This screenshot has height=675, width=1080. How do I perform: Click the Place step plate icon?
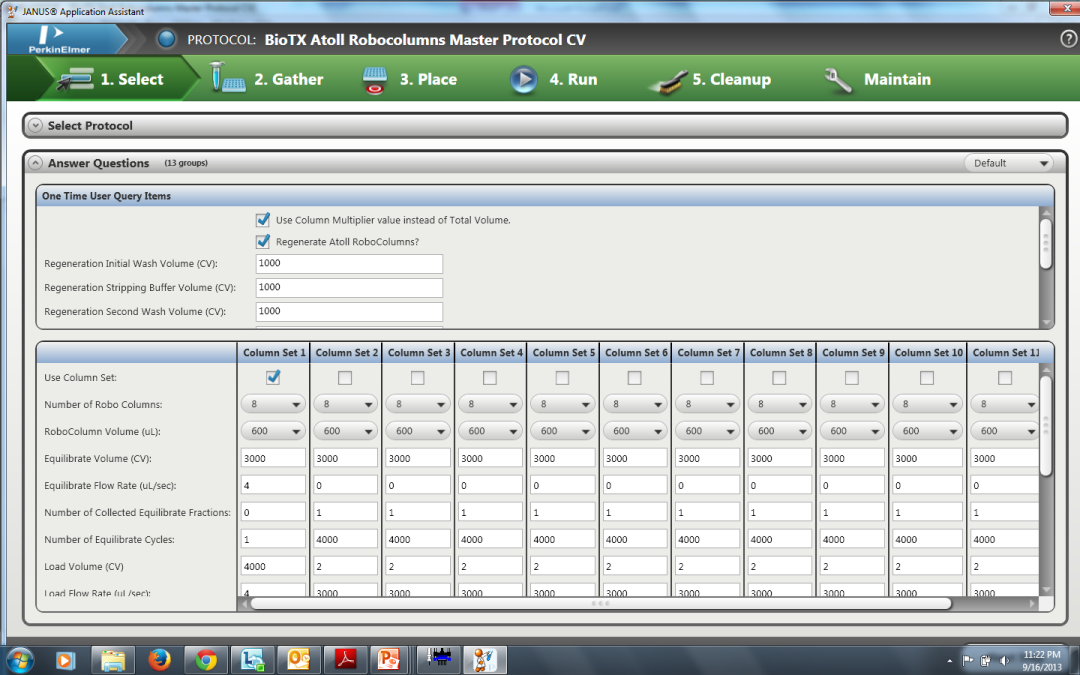pyautogui.click(x=374, y=79)
